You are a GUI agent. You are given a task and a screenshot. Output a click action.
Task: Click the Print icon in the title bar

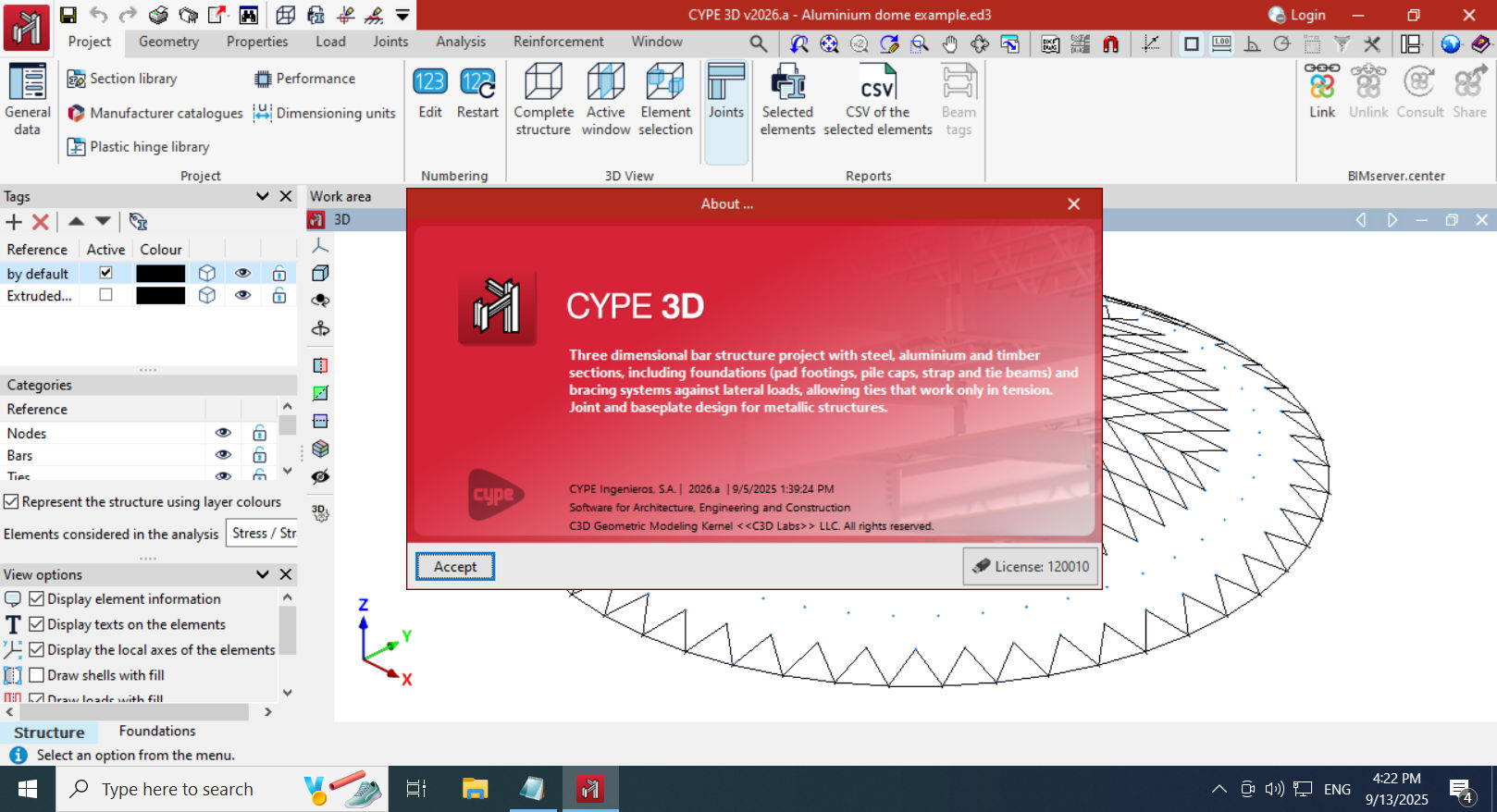[x=158, y=15]
